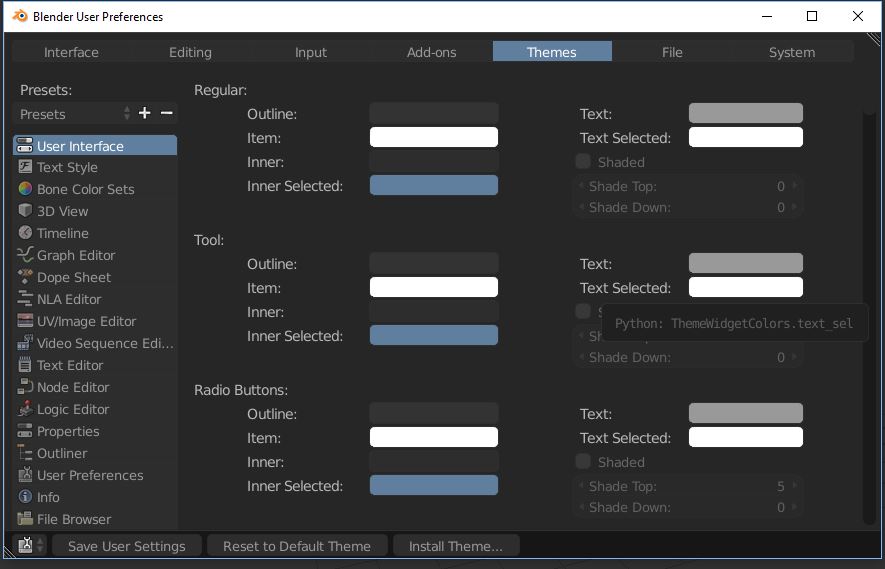Switch to the Interface tab
This screenshot has width=885, height=569.
click(71, 52)
